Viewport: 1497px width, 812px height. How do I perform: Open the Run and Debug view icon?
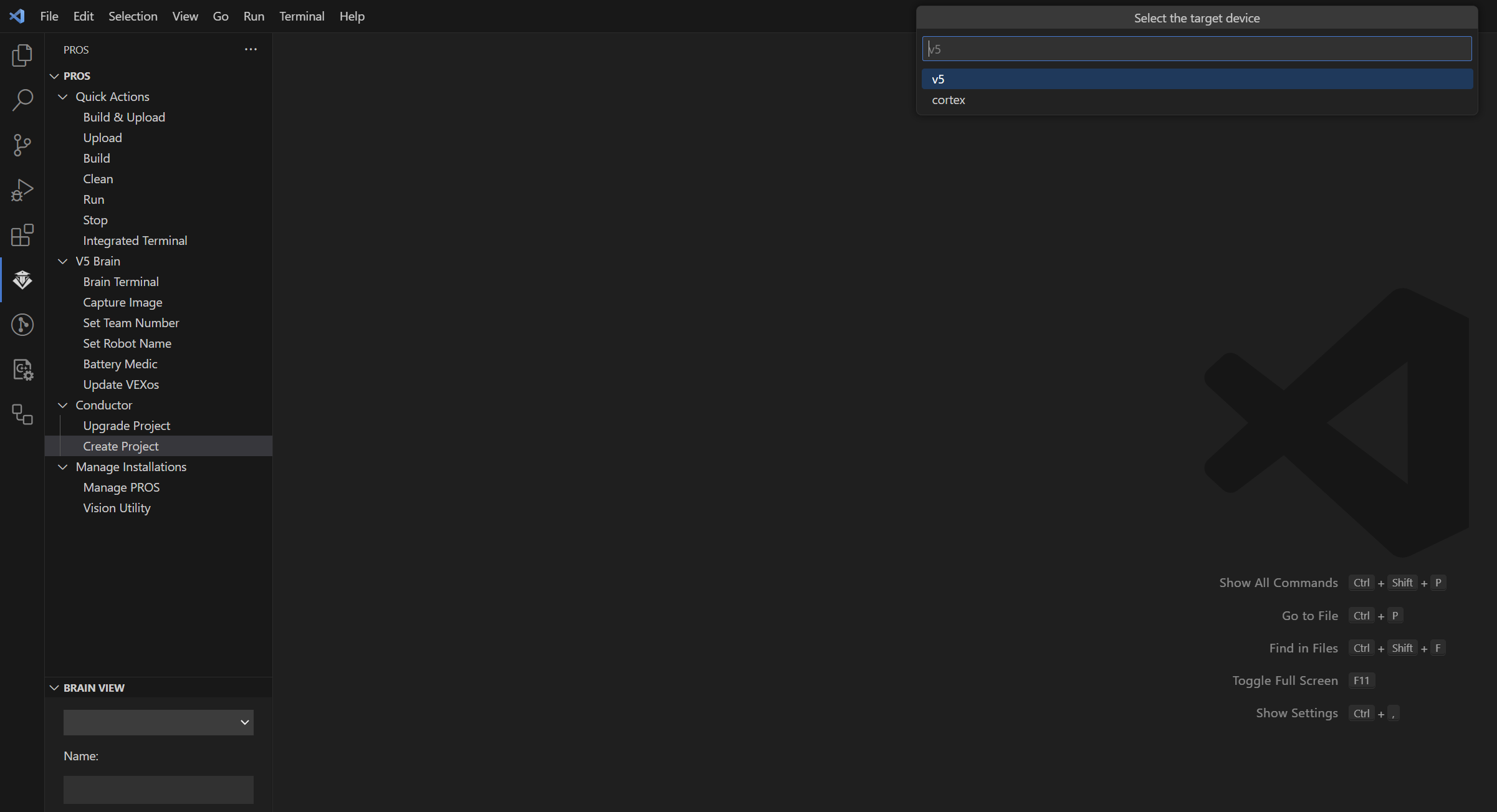tap(22, 190)
